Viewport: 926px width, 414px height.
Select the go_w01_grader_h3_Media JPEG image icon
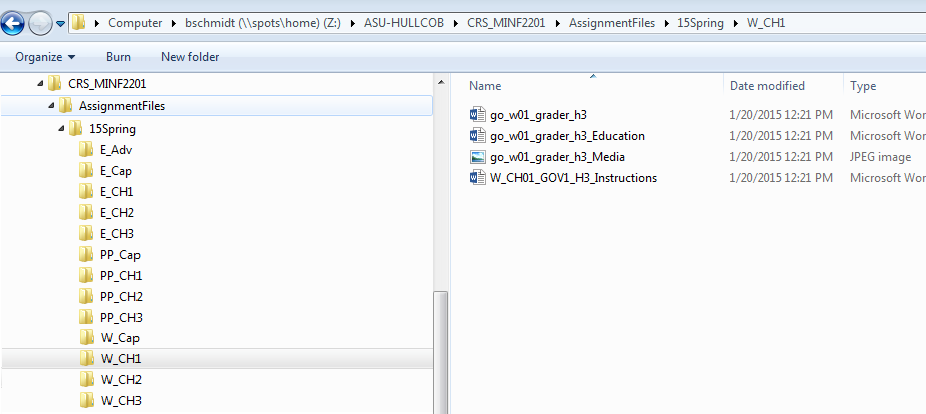pos(477,157)
